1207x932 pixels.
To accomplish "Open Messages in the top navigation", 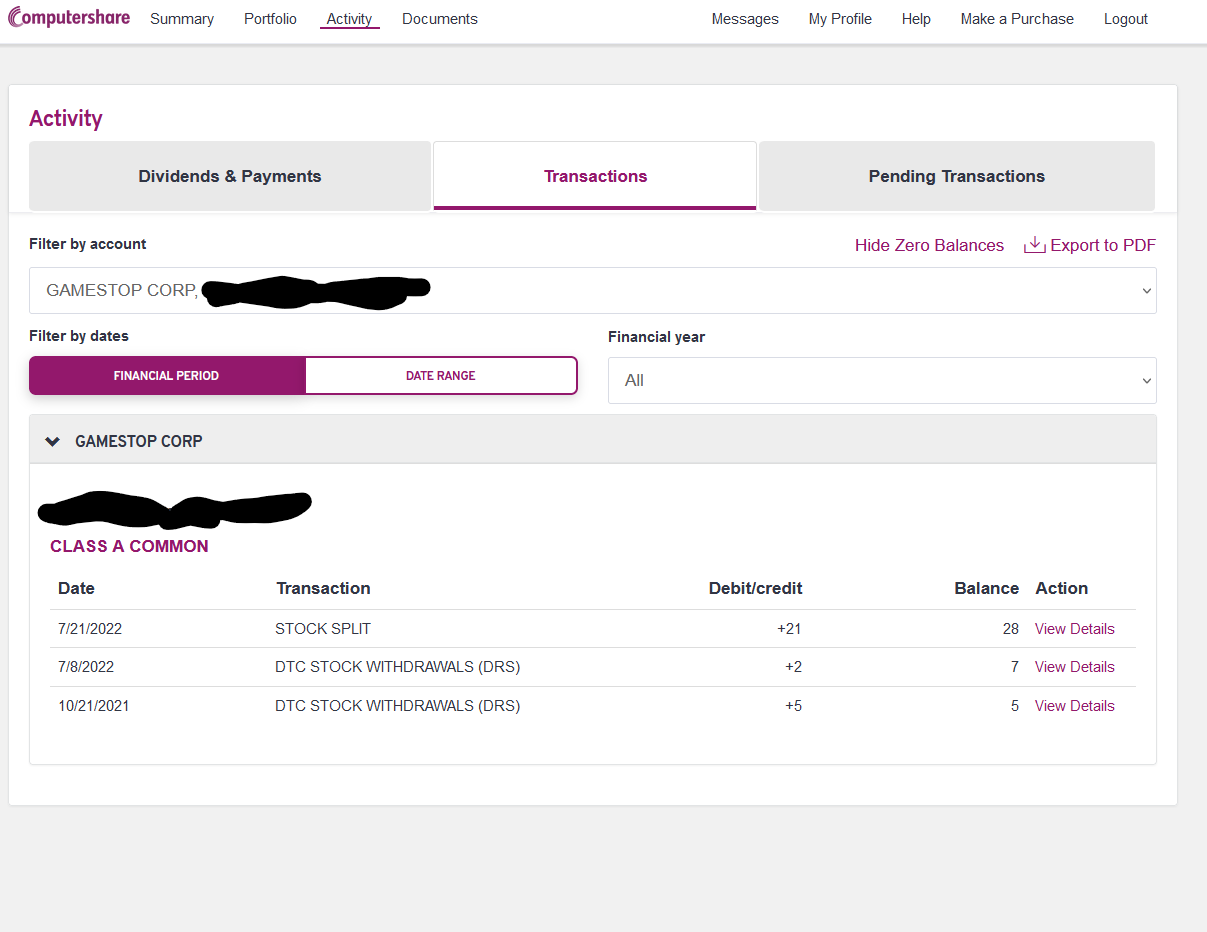I will click(x=745, y=19).
